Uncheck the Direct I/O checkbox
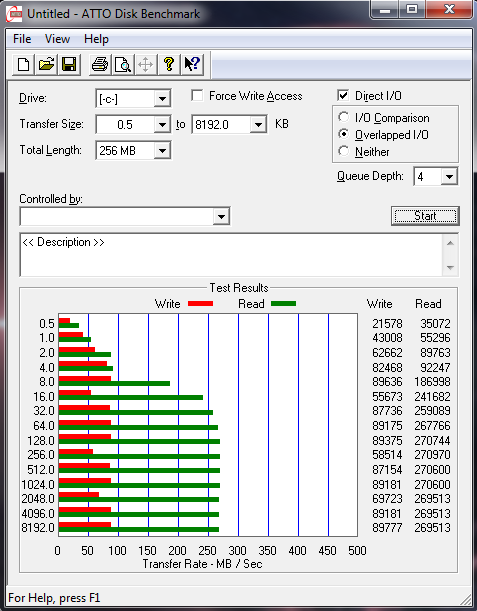This screenshot has height=611, width=477. [x=343, y=95]
